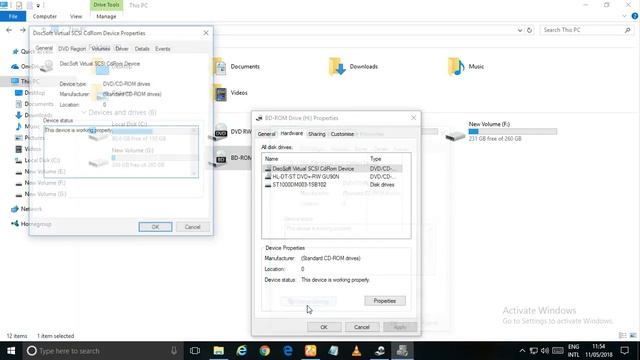
Task: Click the Forward navigation arrow
Action: pos(23,30)
